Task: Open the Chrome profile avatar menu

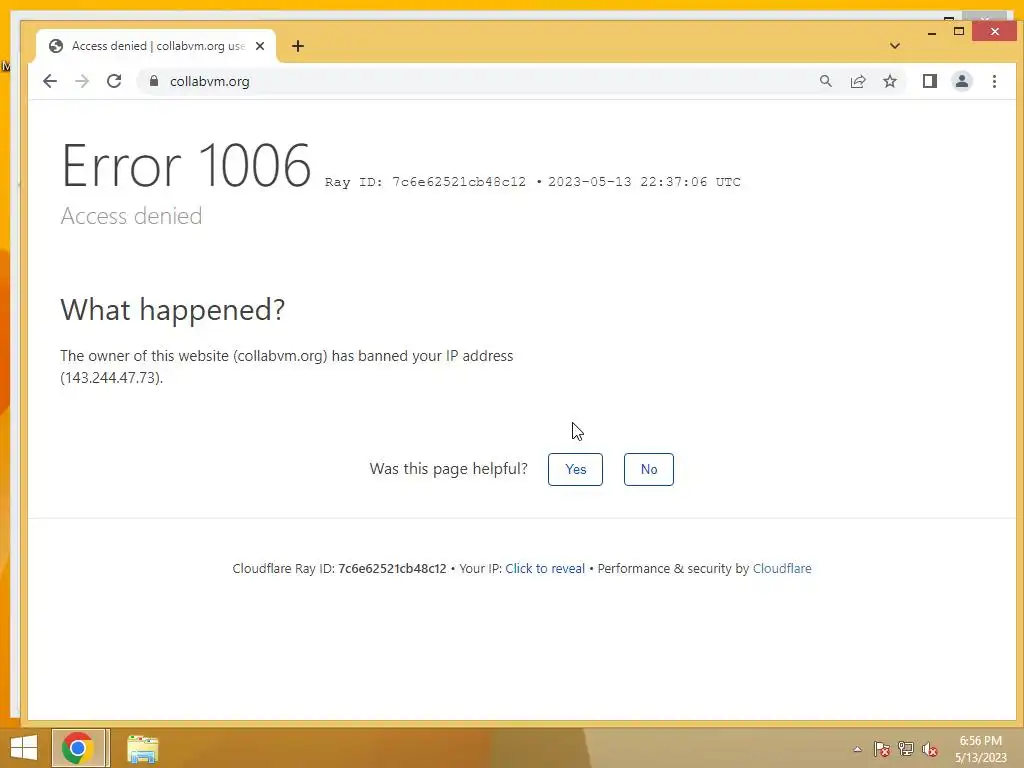Action: click(962, 81)
